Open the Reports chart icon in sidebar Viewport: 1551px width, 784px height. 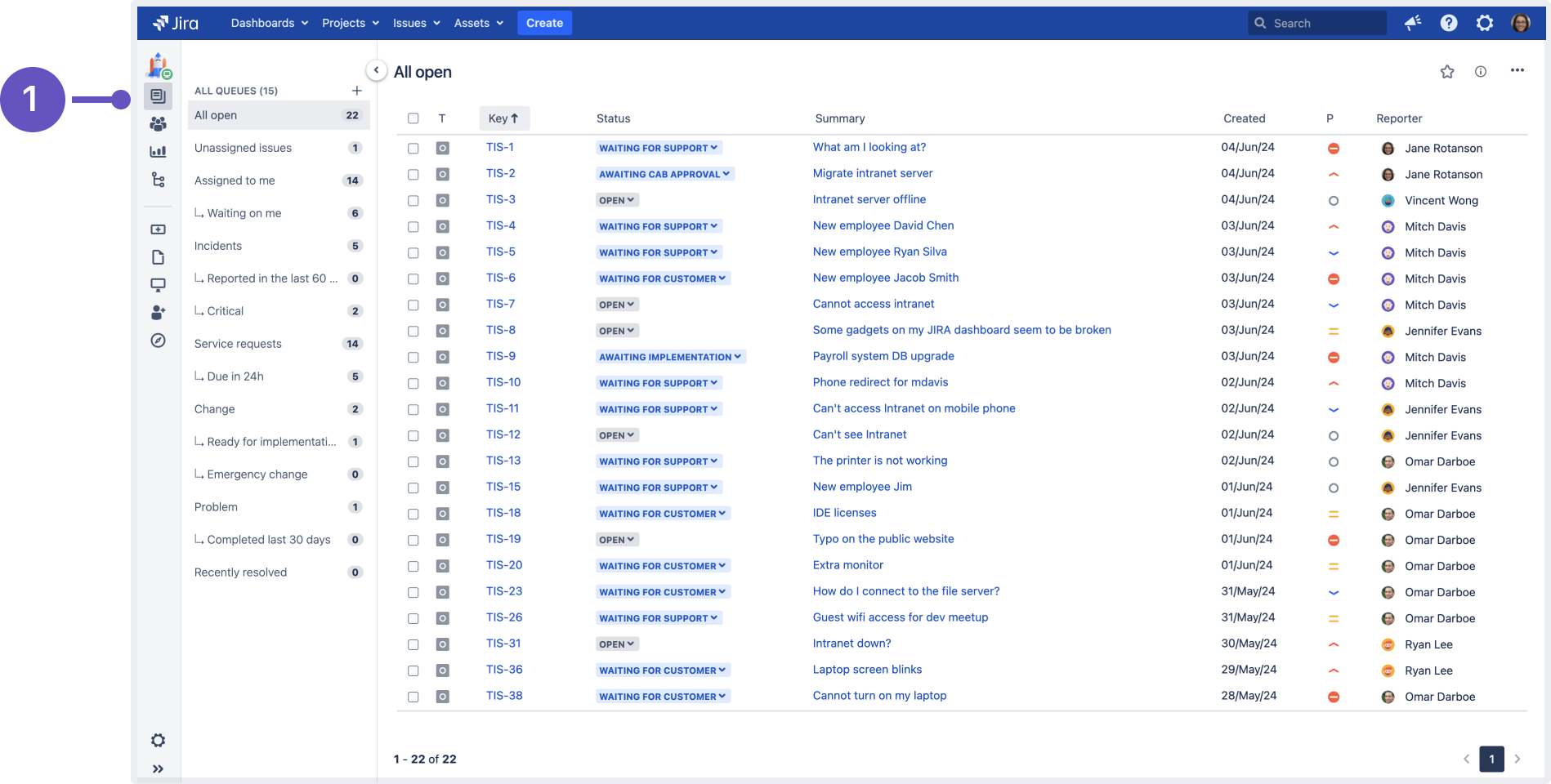[x=158, y=152]
